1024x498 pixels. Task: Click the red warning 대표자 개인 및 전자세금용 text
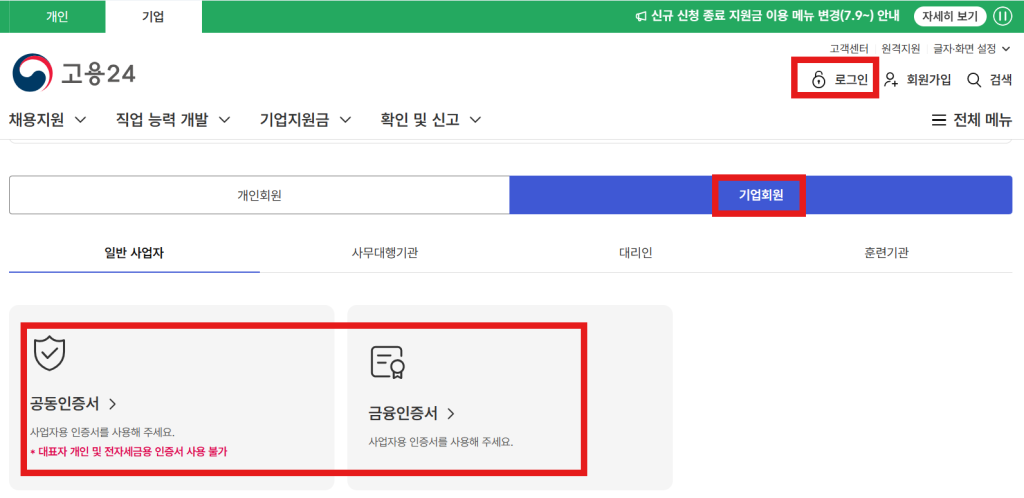pos(129,451)
